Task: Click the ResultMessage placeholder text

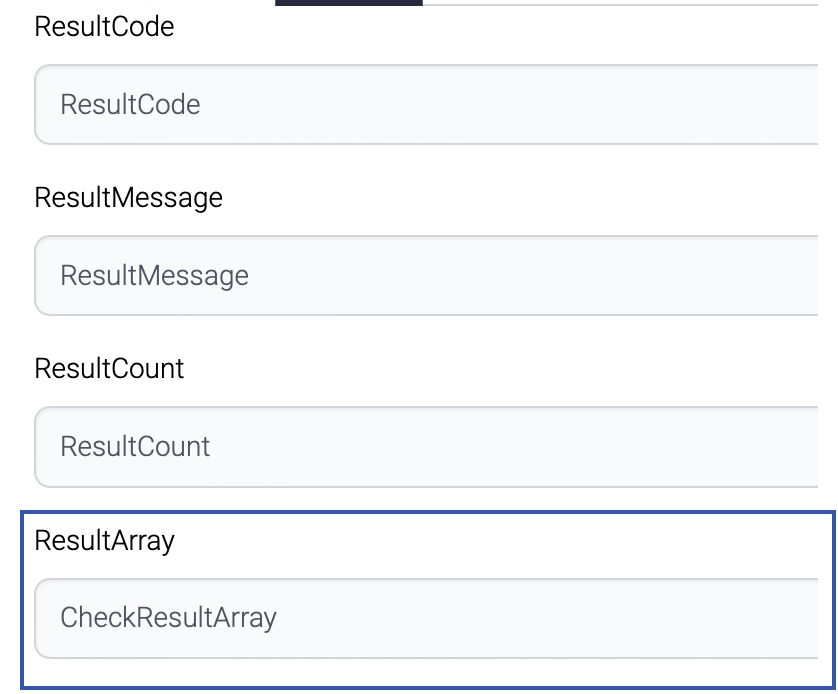Action: click(154, 276)
